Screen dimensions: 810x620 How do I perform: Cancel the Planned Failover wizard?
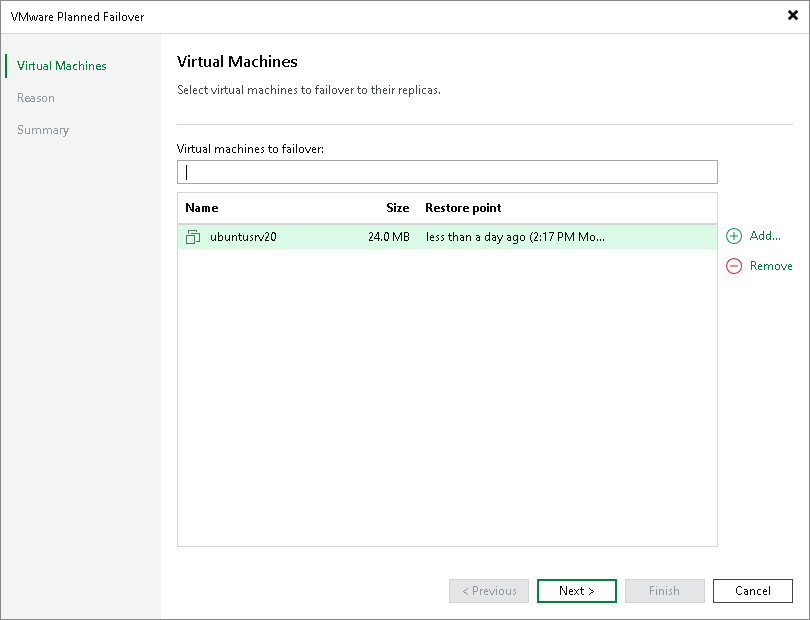coord(752,591)
